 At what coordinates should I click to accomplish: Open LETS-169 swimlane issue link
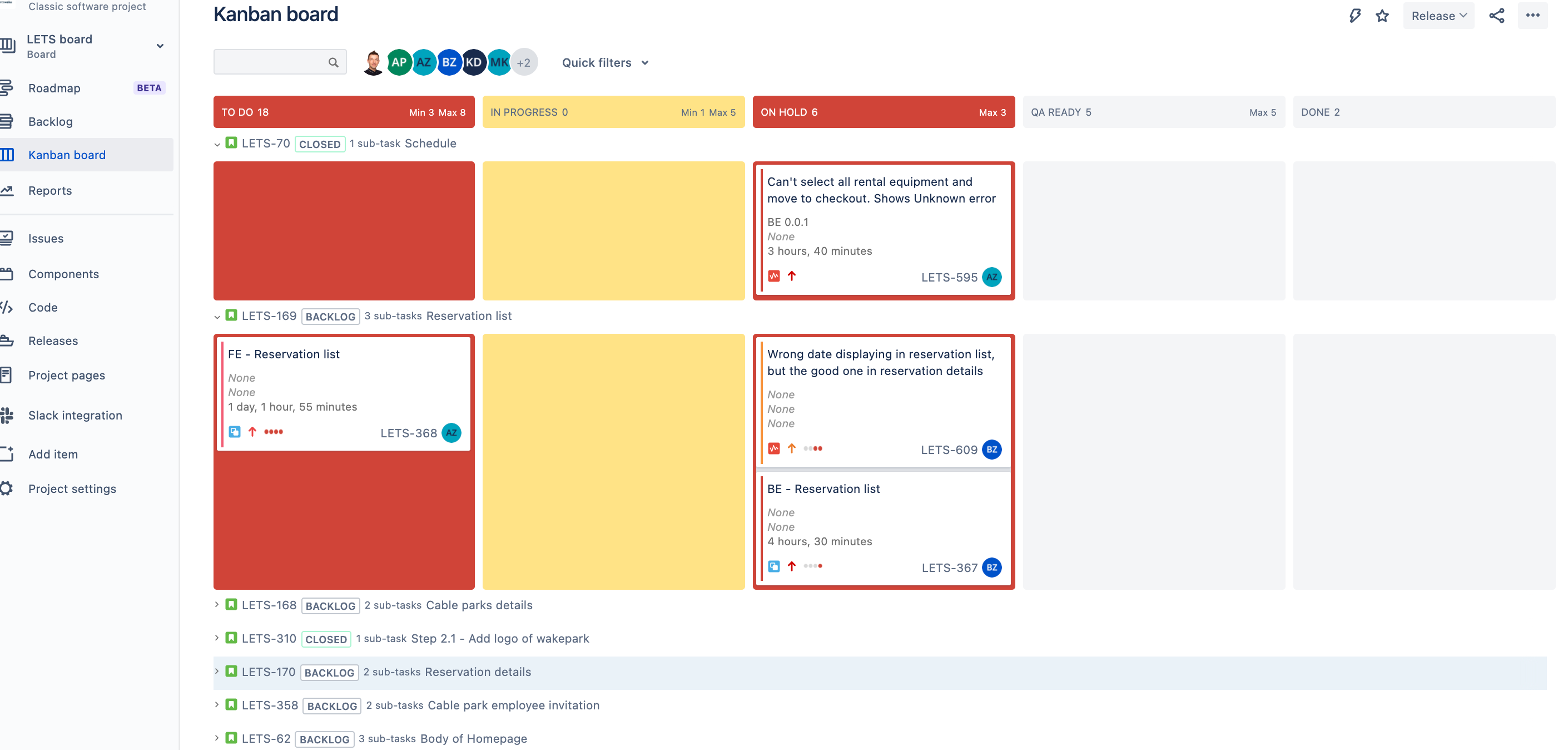tap(269, 315)
